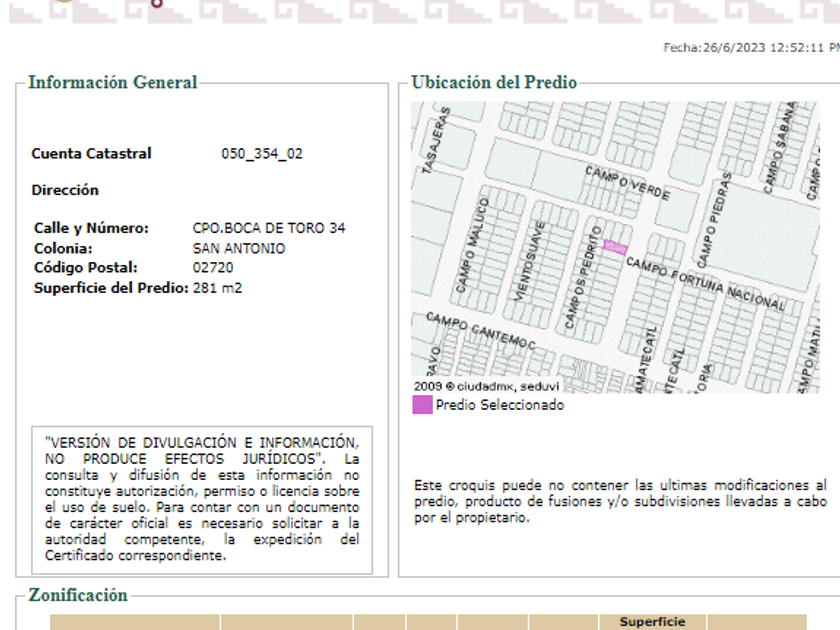Click the Campo Maluco street label on the map
The image size is (840, 630).
472,245
